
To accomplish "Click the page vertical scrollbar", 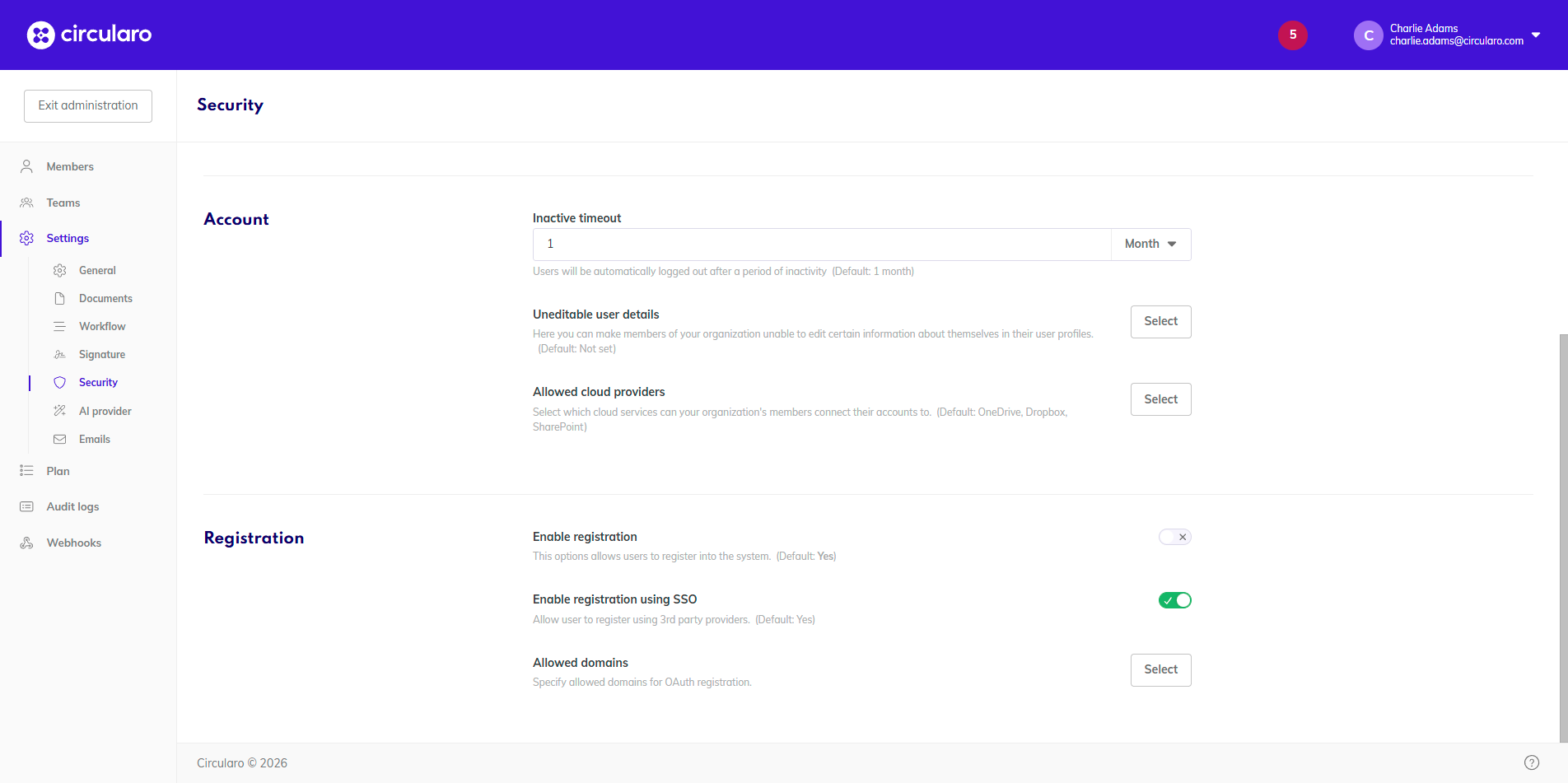I will 1562,535.
